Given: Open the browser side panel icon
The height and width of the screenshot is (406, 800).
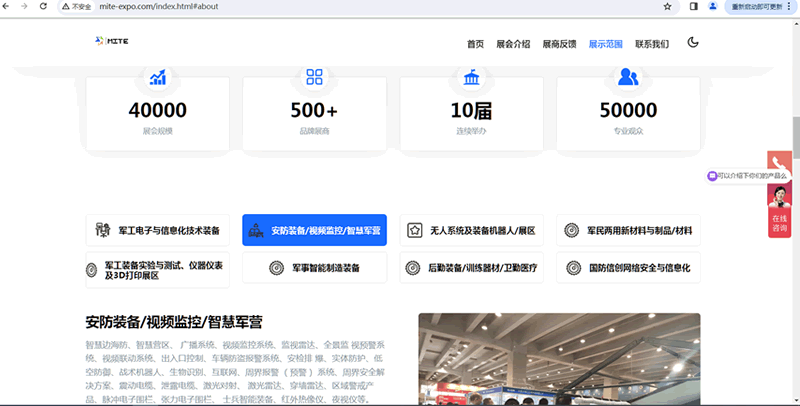Looking at the screenshot, I should click(694, 6).
